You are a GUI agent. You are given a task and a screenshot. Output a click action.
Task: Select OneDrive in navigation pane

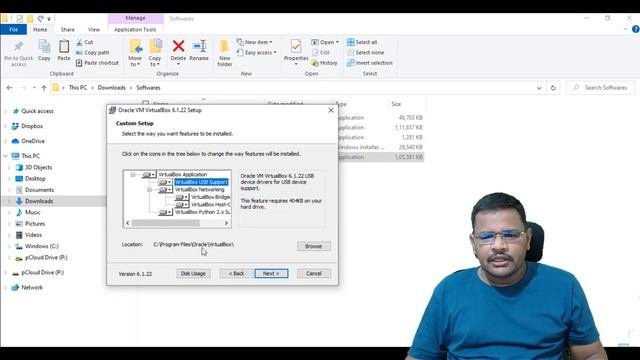[33, 141]
